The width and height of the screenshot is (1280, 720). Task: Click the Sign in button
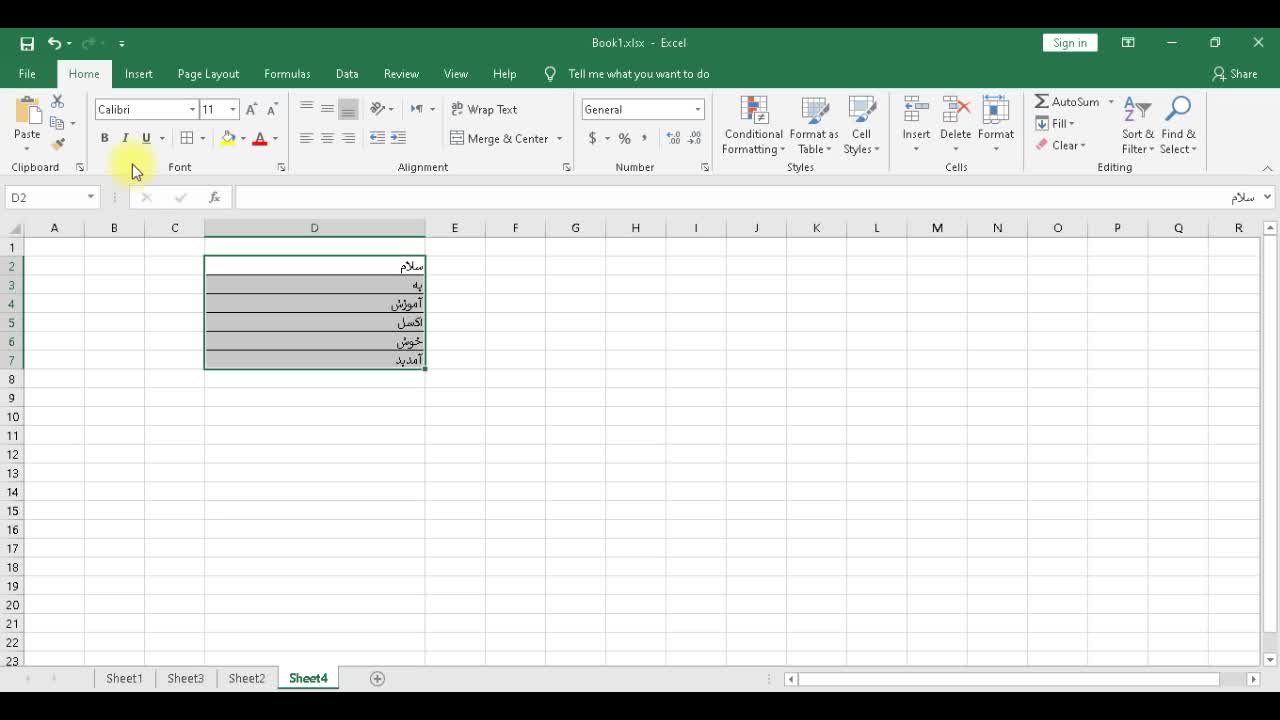1069,43
